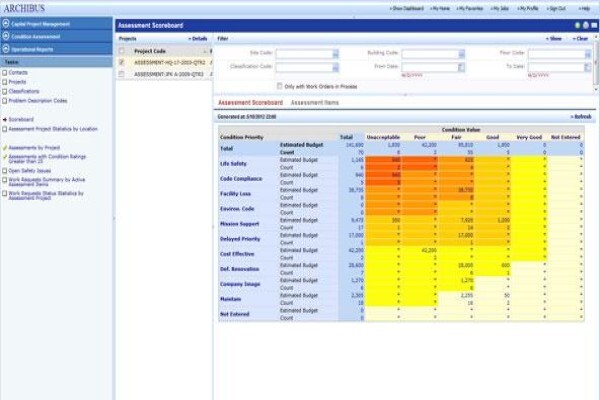Click the Life Safety Unacceptable budget cell
The width and height of the screenshot is (600, 400).
pos(383,160)
